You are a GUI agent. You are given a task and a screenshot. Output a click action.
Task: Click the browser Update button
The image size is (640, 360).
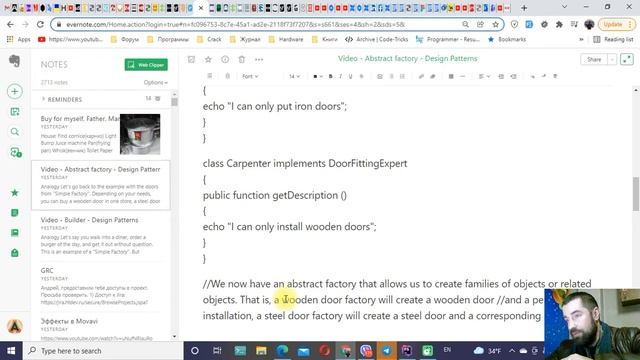click(x=617, y=24)
